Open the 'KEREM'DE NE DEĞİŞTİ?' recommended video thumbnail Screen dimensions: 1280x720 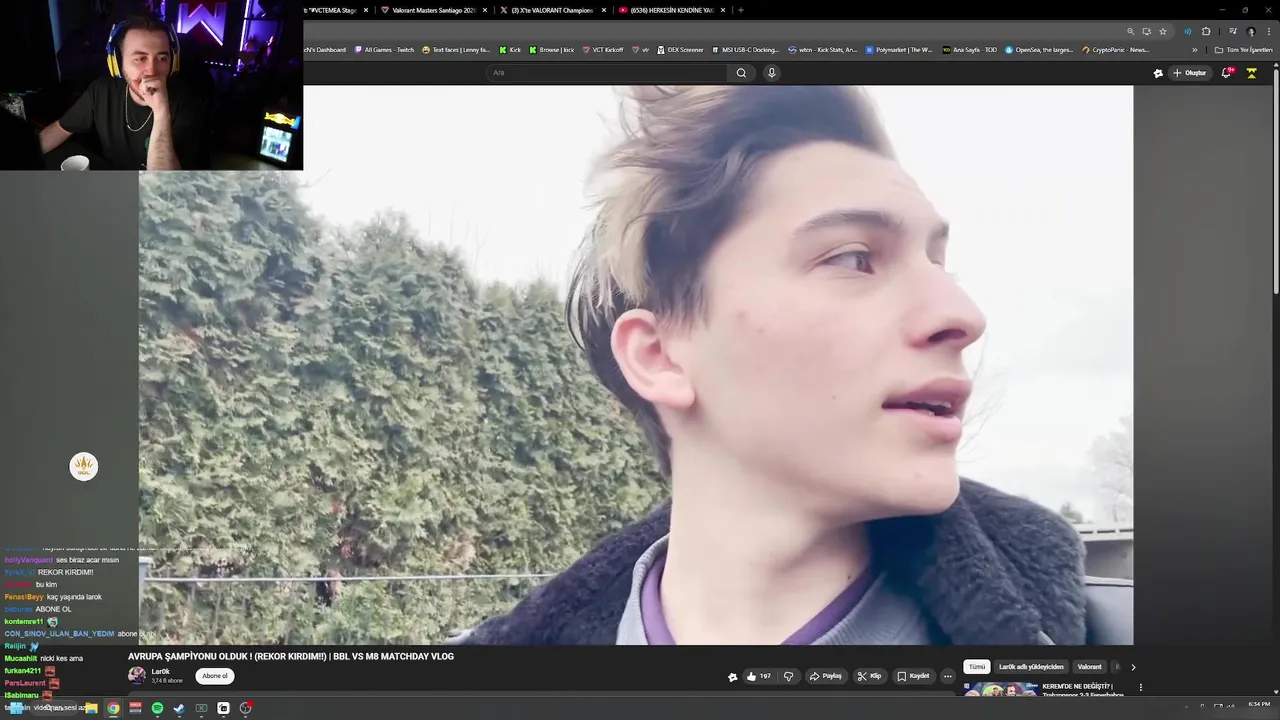(1000, 689)
